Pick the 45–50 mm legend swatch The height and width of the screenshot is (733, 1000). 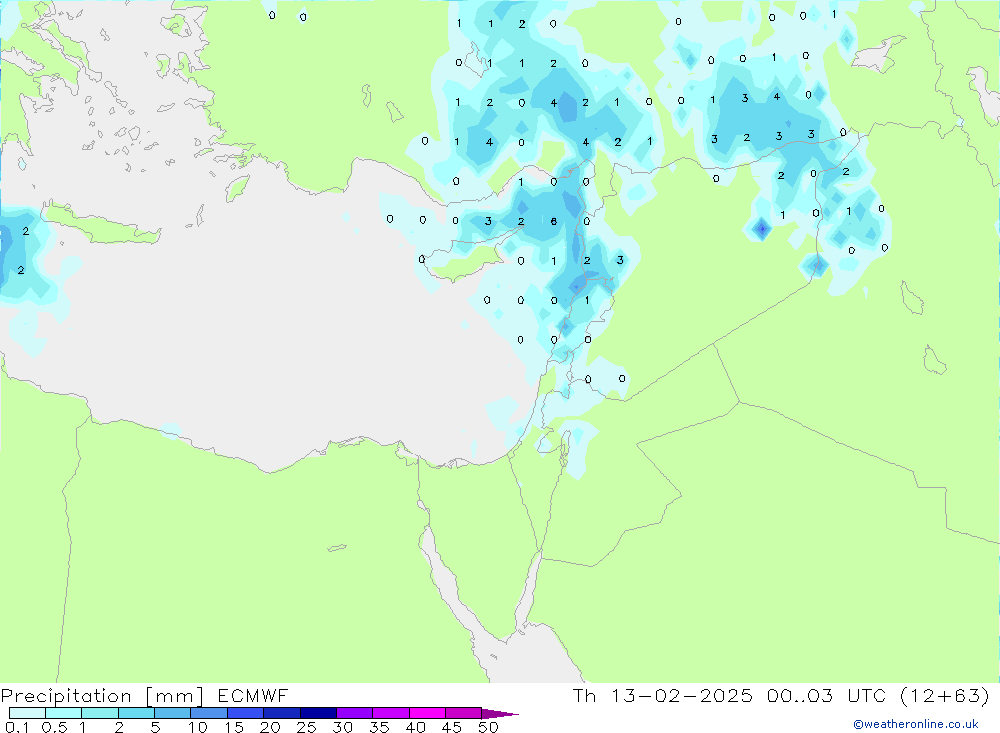coord(464,713)
